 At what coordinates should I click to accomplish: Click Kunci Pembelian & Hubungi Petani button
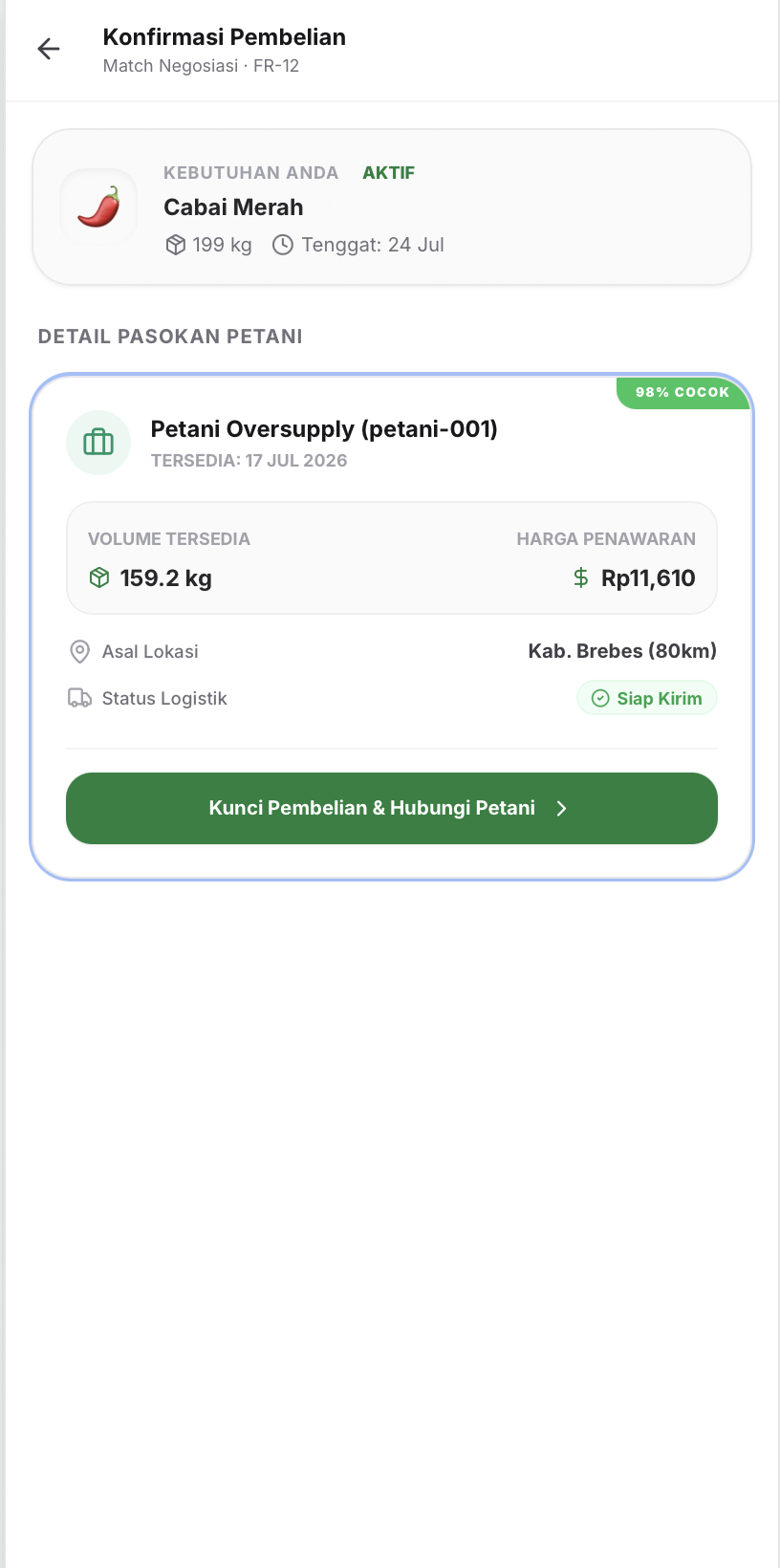tap(392, 808)
